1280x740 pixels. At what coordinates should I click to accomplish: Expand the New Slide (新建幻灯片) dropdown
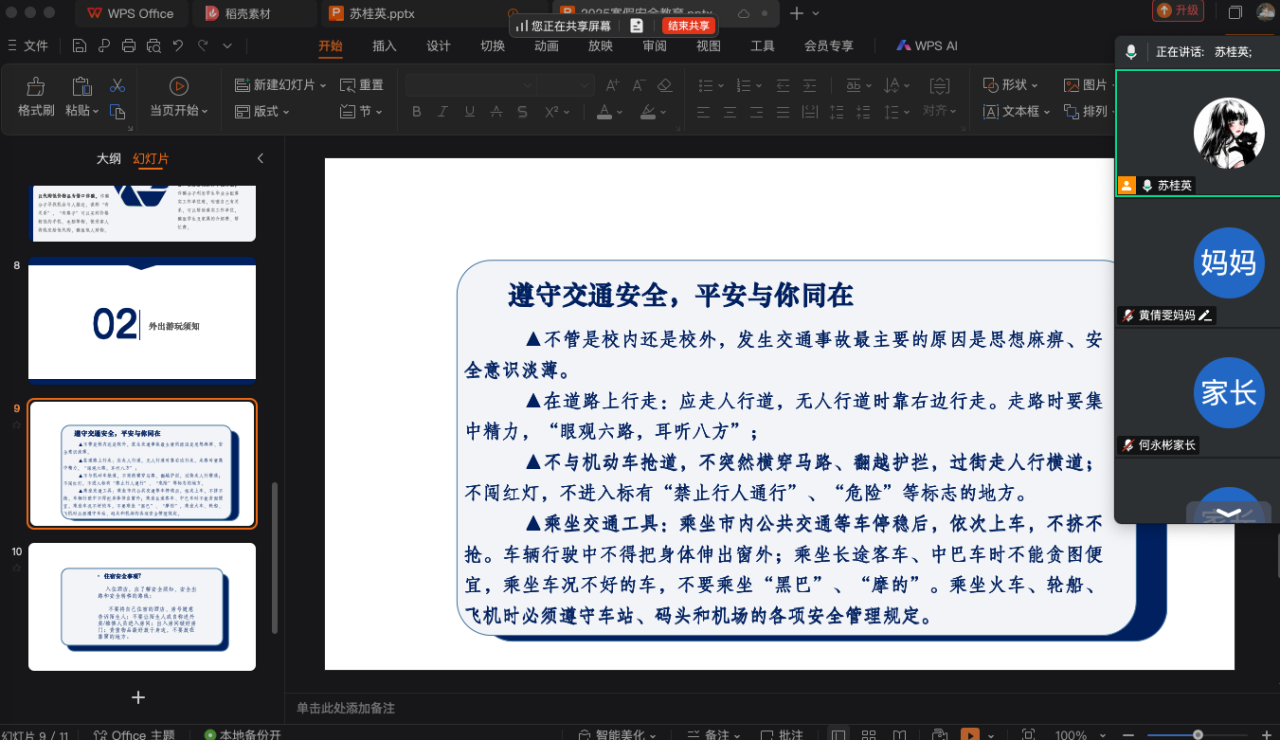pyautogui.click(x=323, y=86)
